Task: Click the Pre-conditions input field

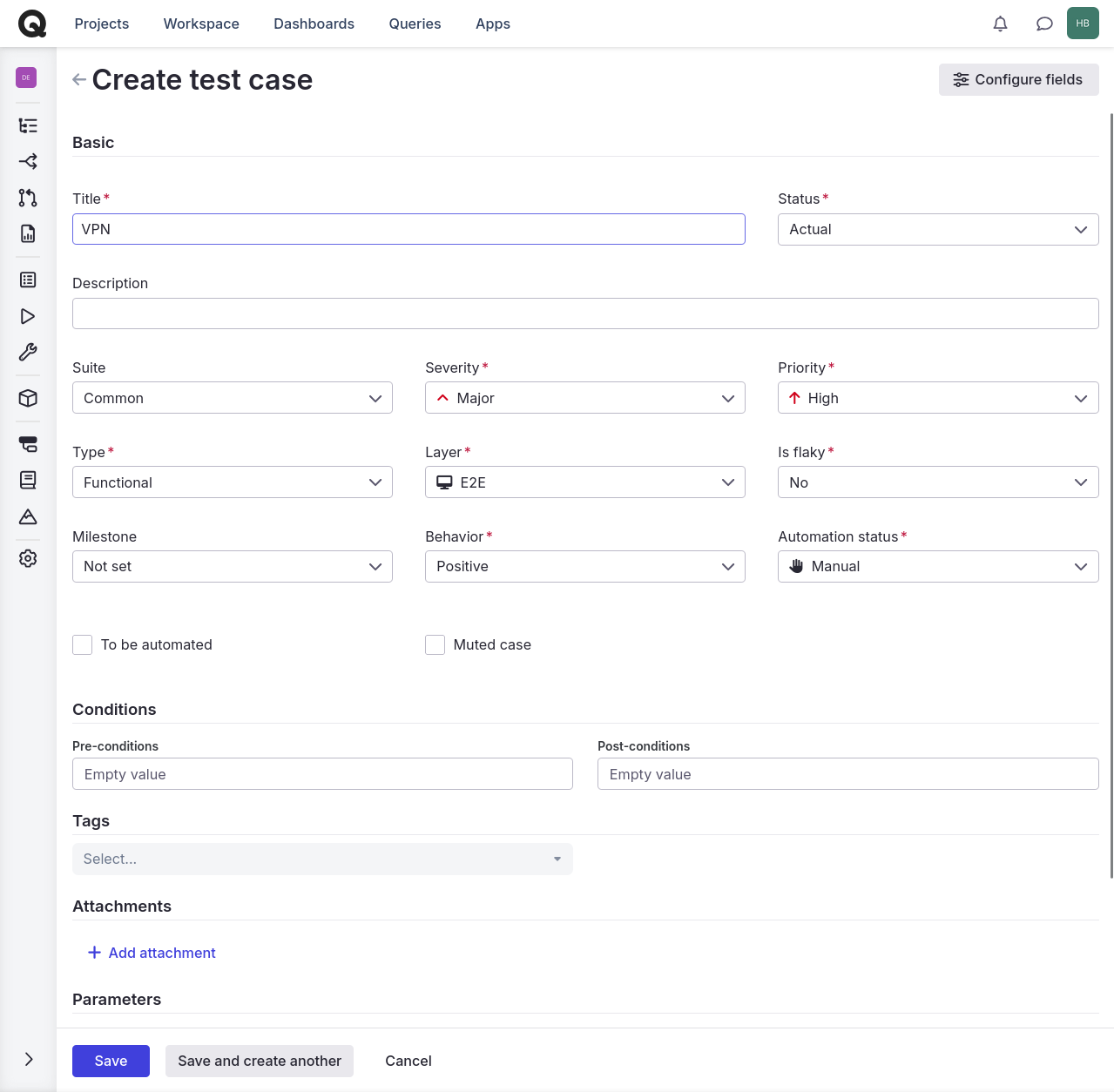Action: point(322,774)
